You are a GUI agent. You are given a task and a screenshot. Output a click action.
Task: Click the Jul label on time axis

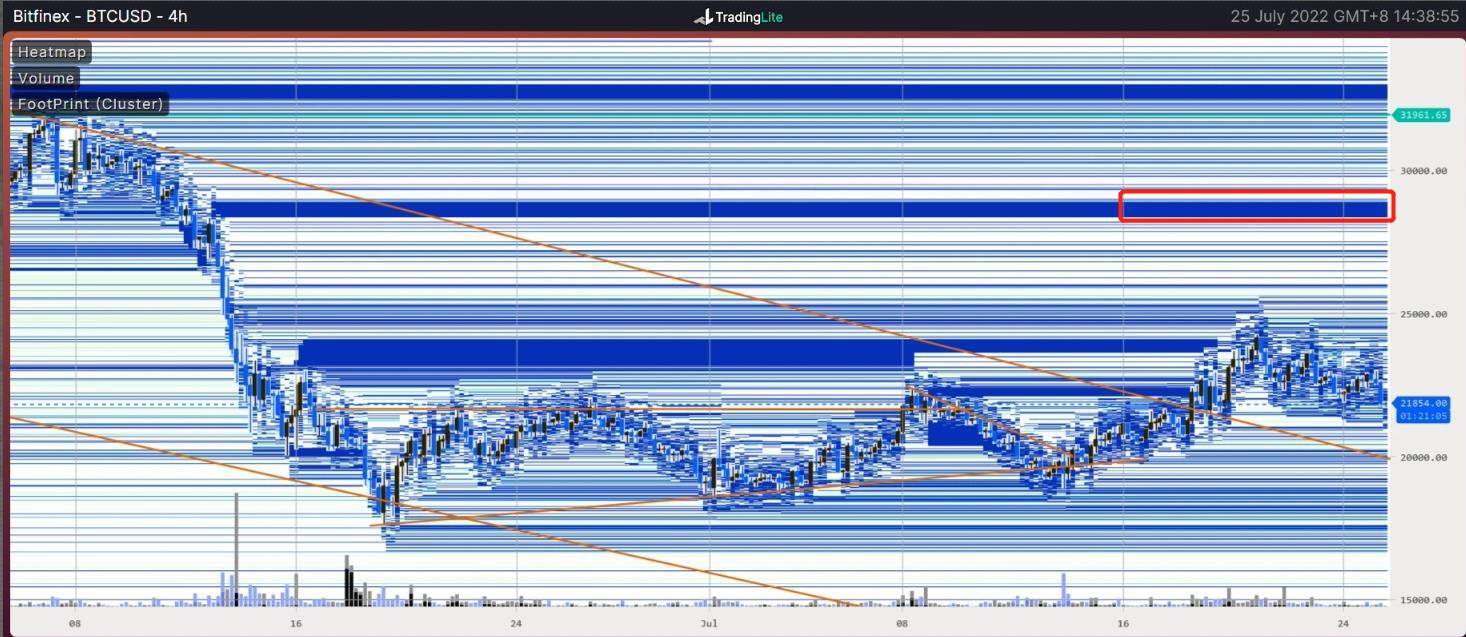click(709, 624)
